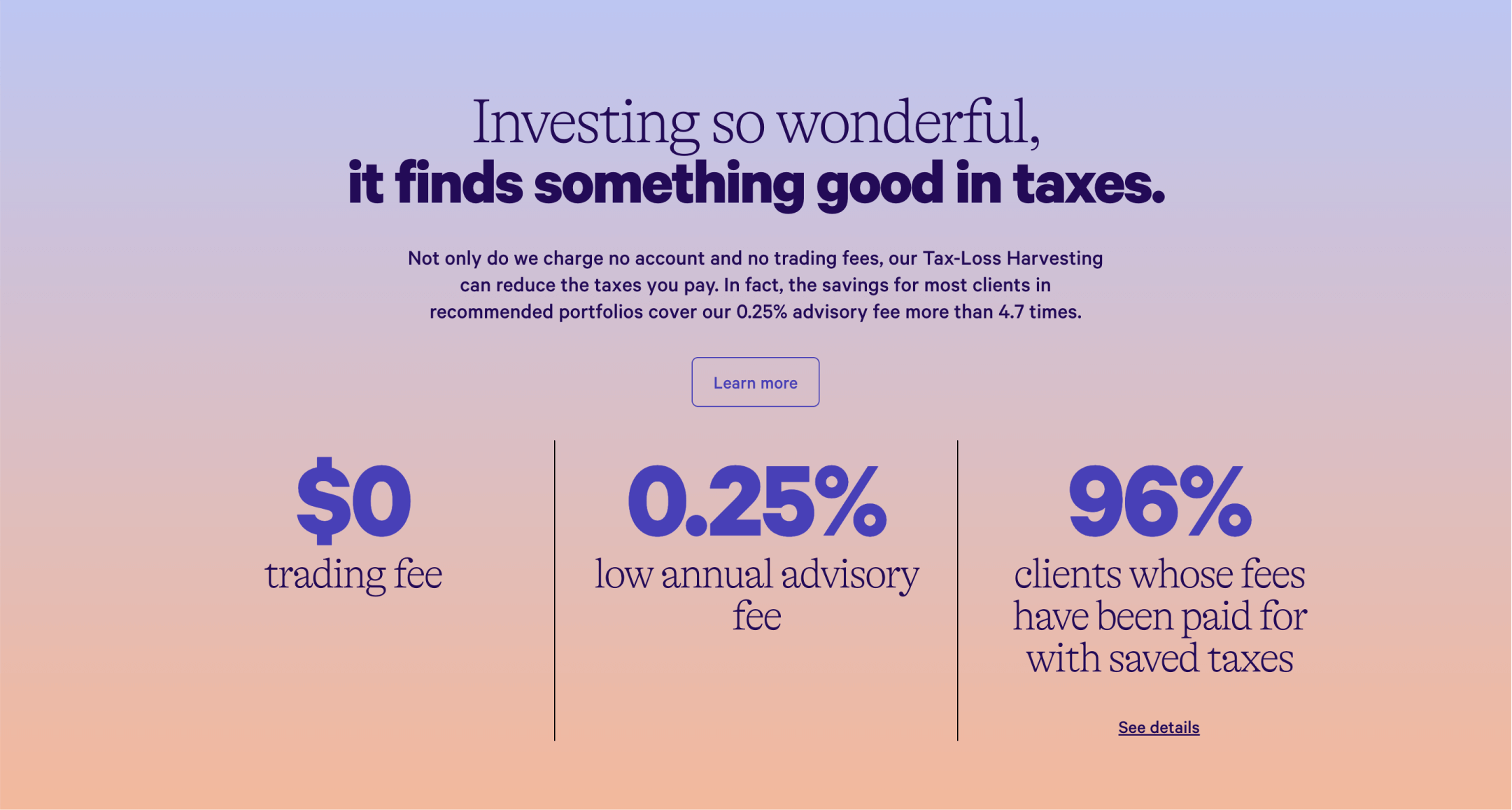Click "with saved taxes" caption line
The width and height of the screenshot is (1512, 810).
click(x=1159, y=658)
